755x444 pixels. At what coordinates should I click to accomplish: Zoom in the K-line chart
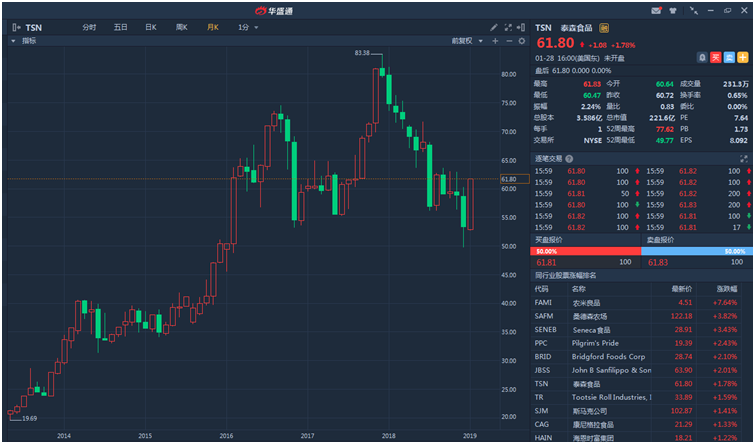pyautogui.click(x=495, y=41)
